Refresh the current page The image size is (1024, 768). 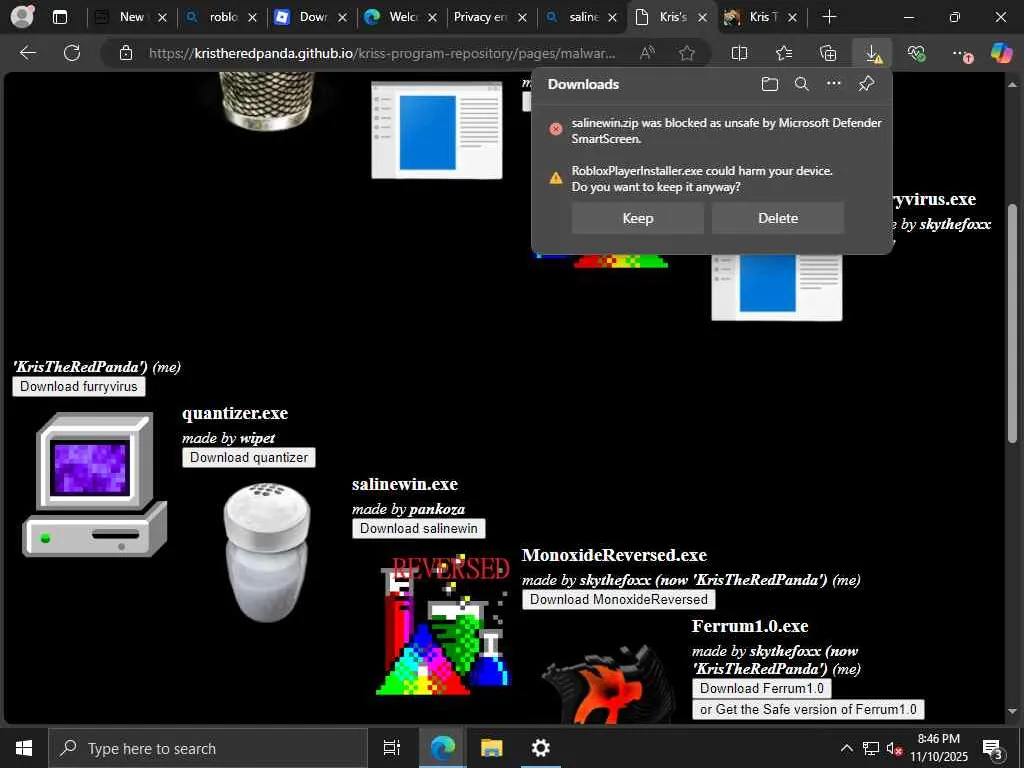[72, 53]
